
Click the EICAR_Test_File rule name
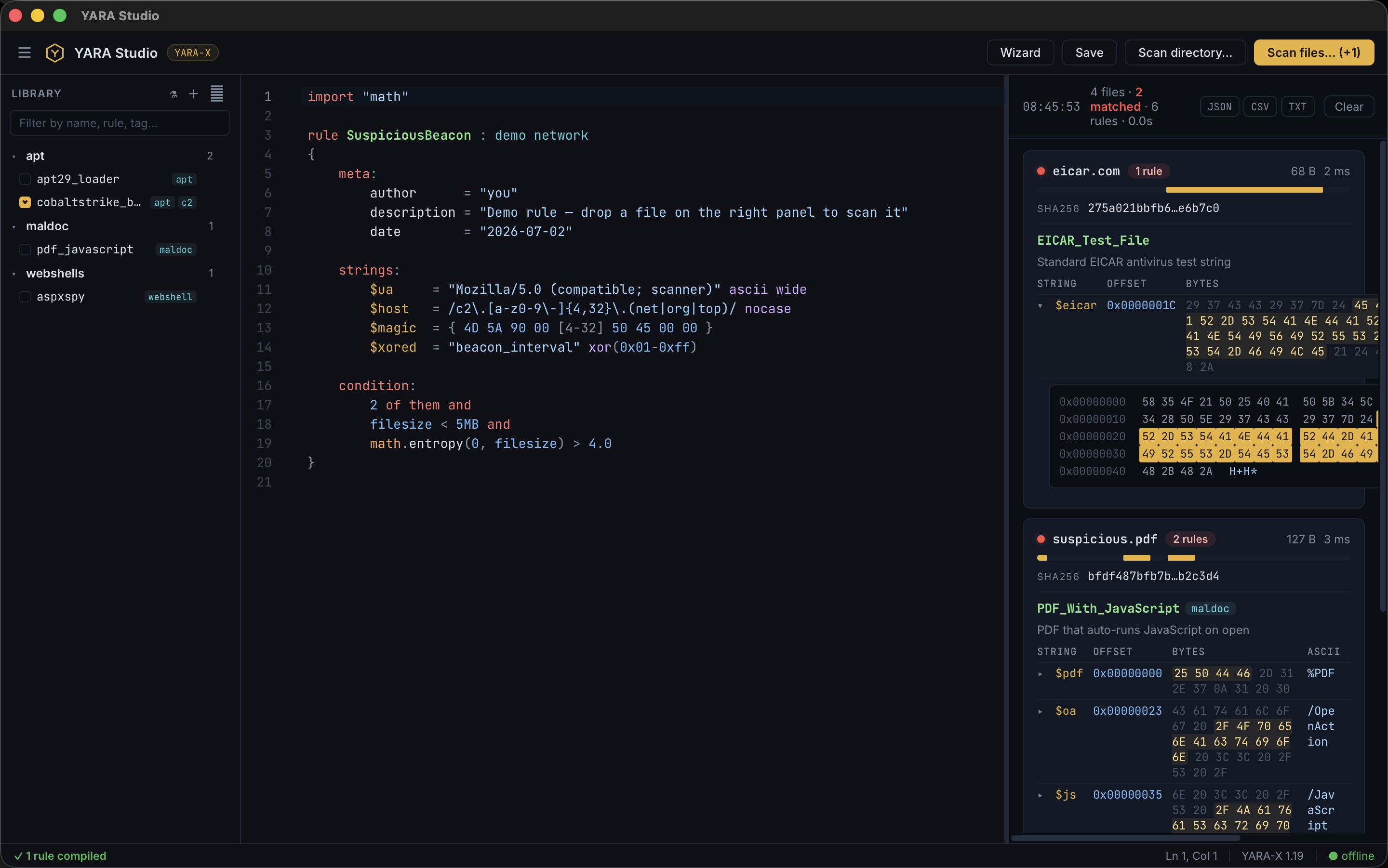point(1093,240)
